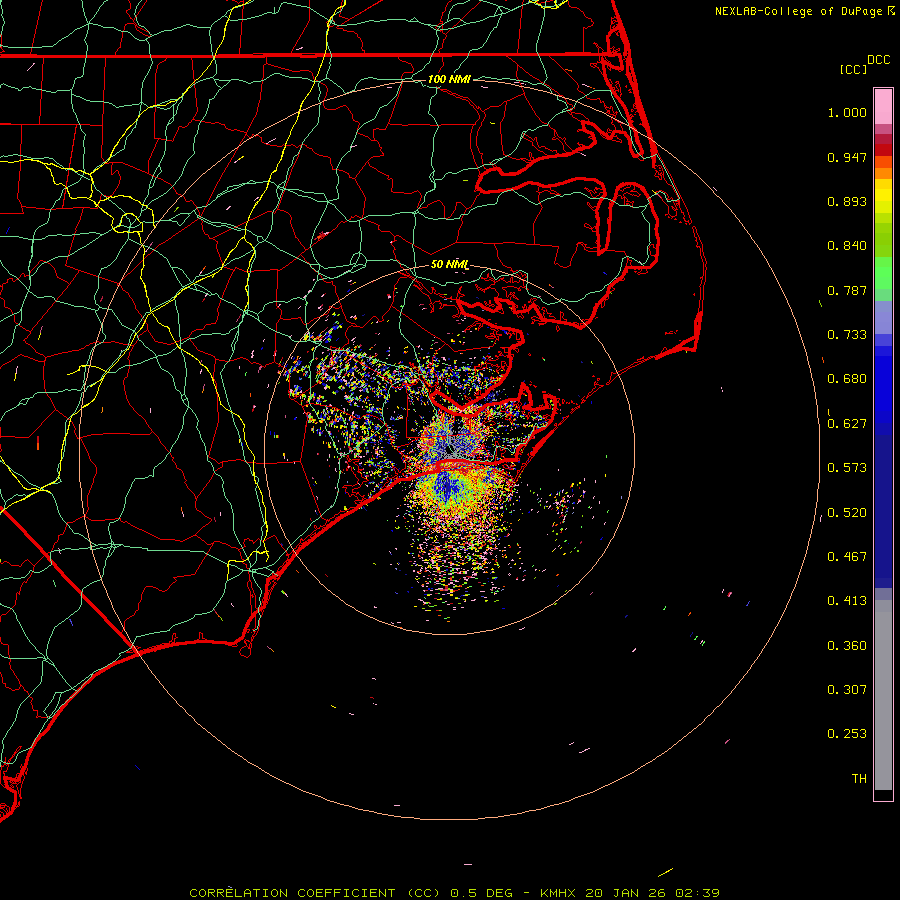
Task: Click the [CC] units label
Action: 853,69
